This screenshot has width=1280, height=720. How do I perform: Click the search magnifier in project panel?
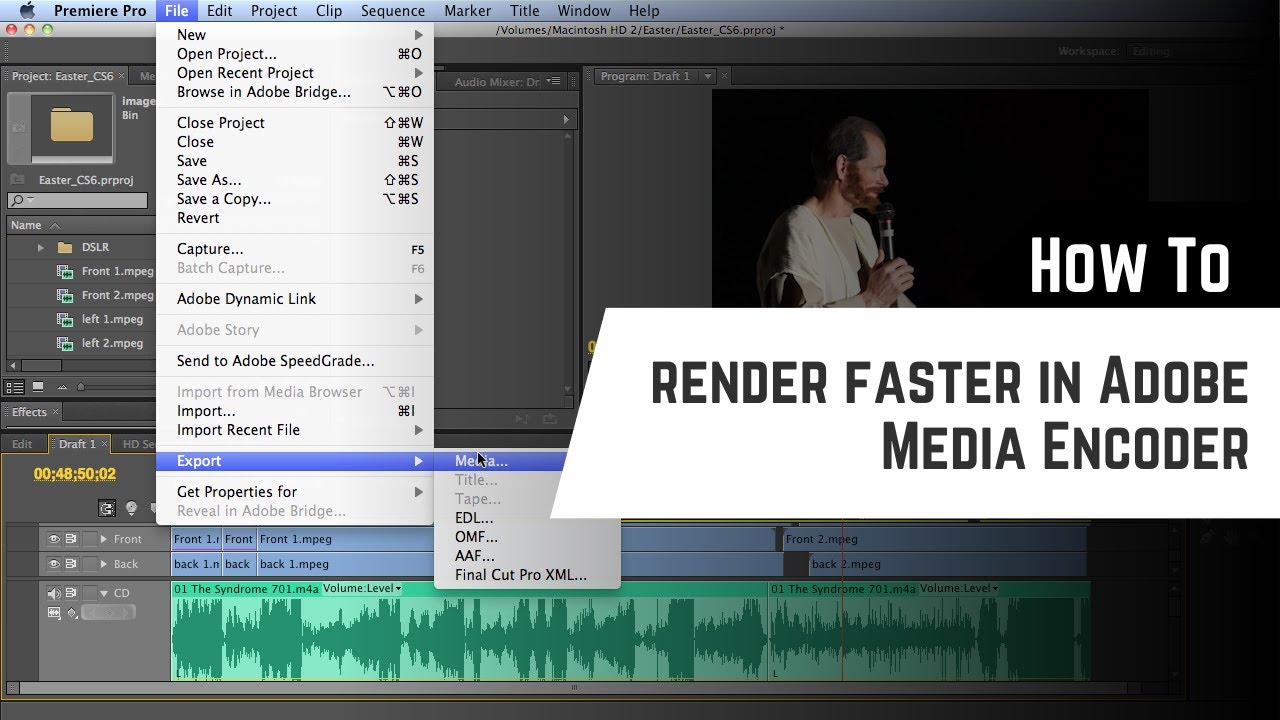[x=17, y=201]
